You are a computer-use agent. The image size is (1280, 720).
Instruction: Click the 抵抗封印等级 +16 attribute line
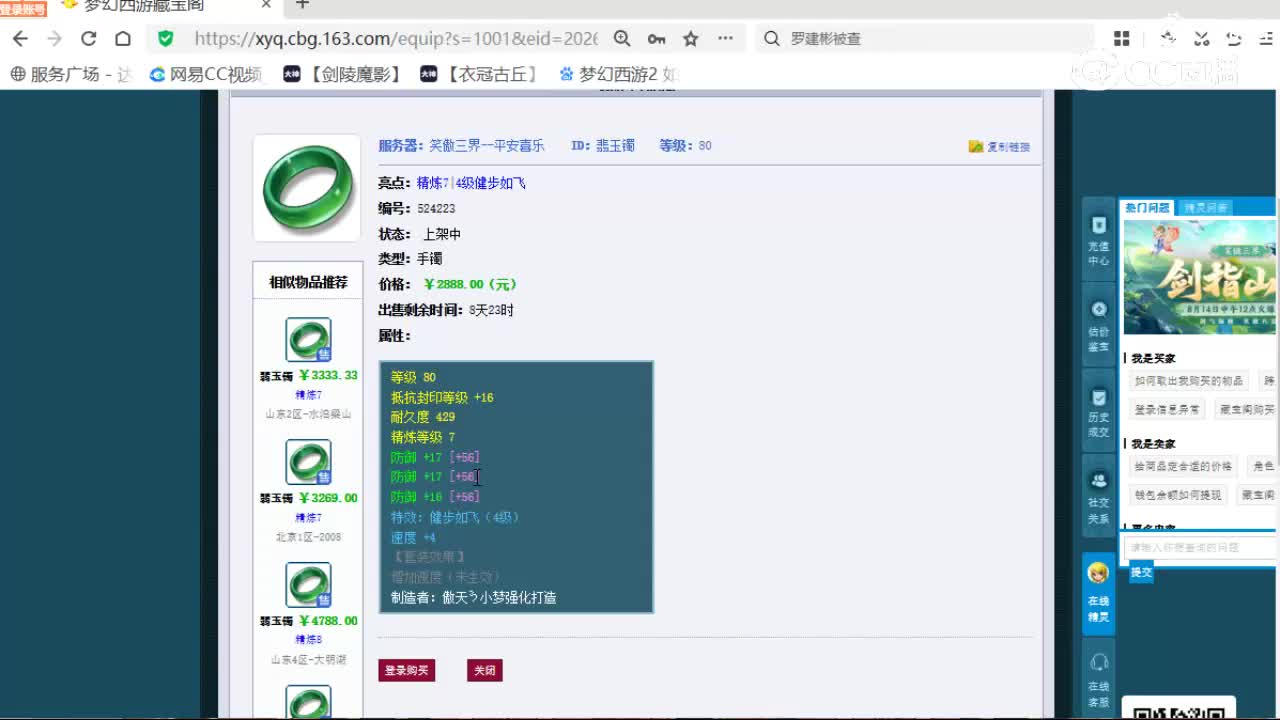click(442, 397)
